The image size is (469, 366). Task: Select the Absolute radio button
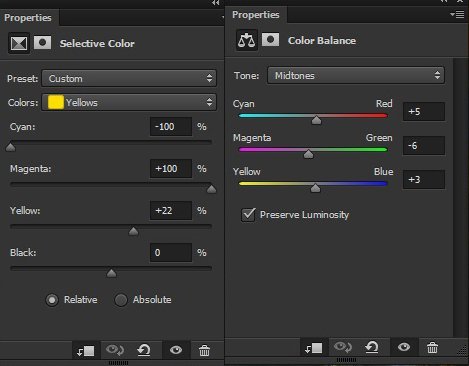click(121, 300)
